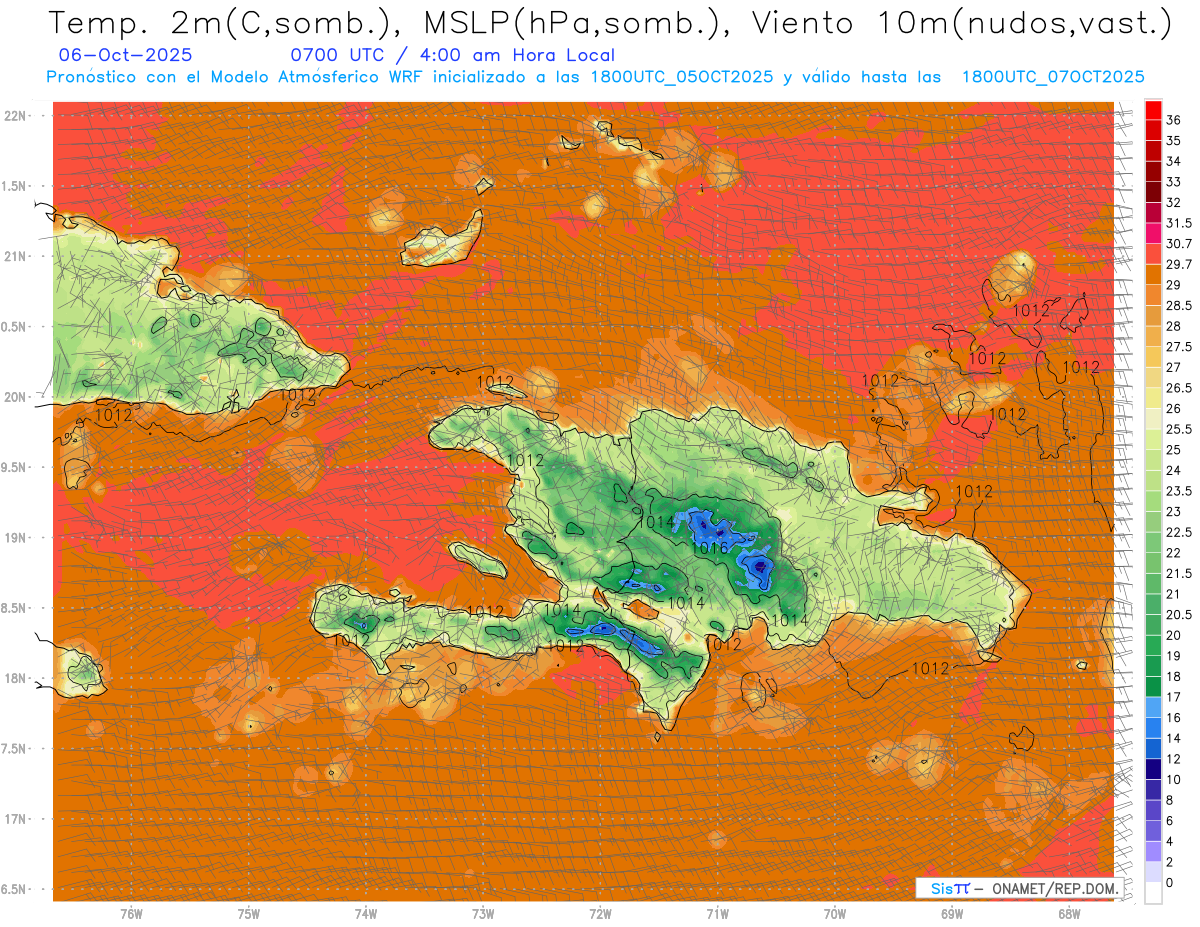Viewport: 1200px width, 927px height.
Task: Click the "22N" latitude label
Action: (x=17, y=116)
